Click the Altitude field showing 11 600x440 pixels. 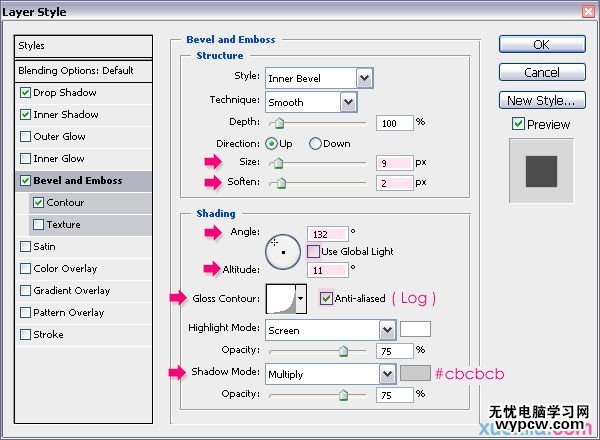point(328,271)
